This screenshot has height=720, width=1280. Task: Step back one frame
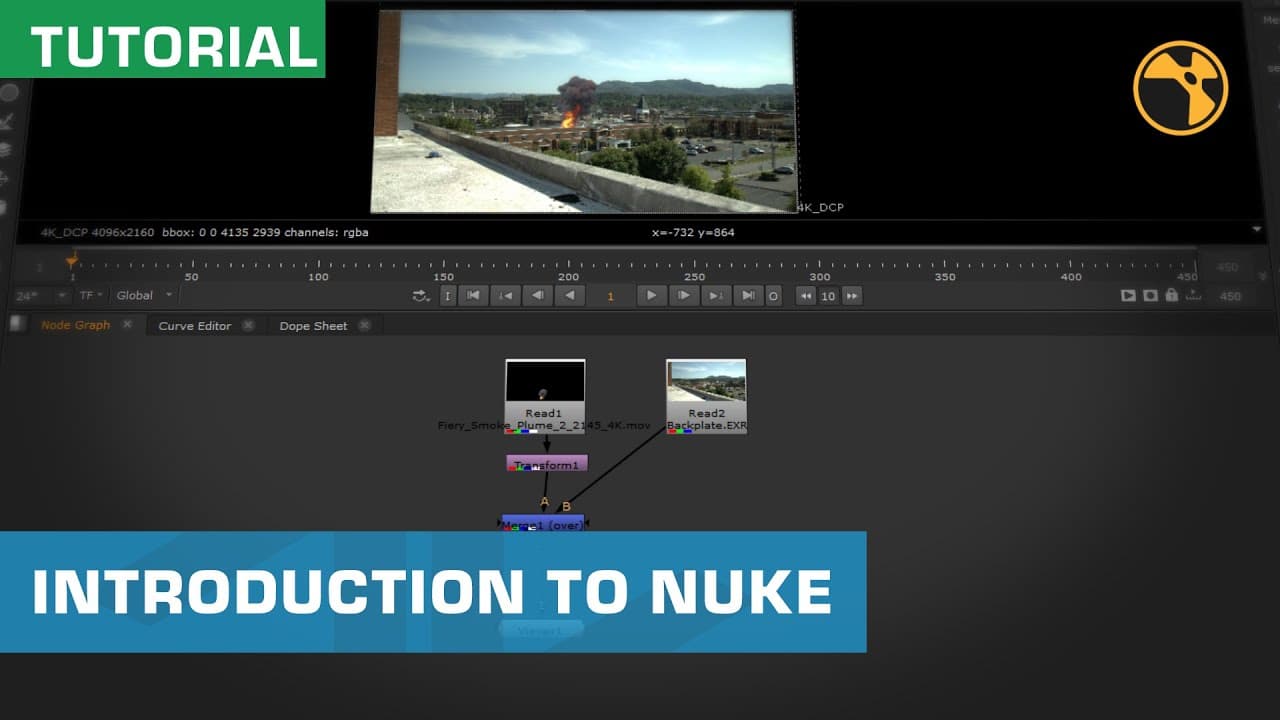click(538, 296)
